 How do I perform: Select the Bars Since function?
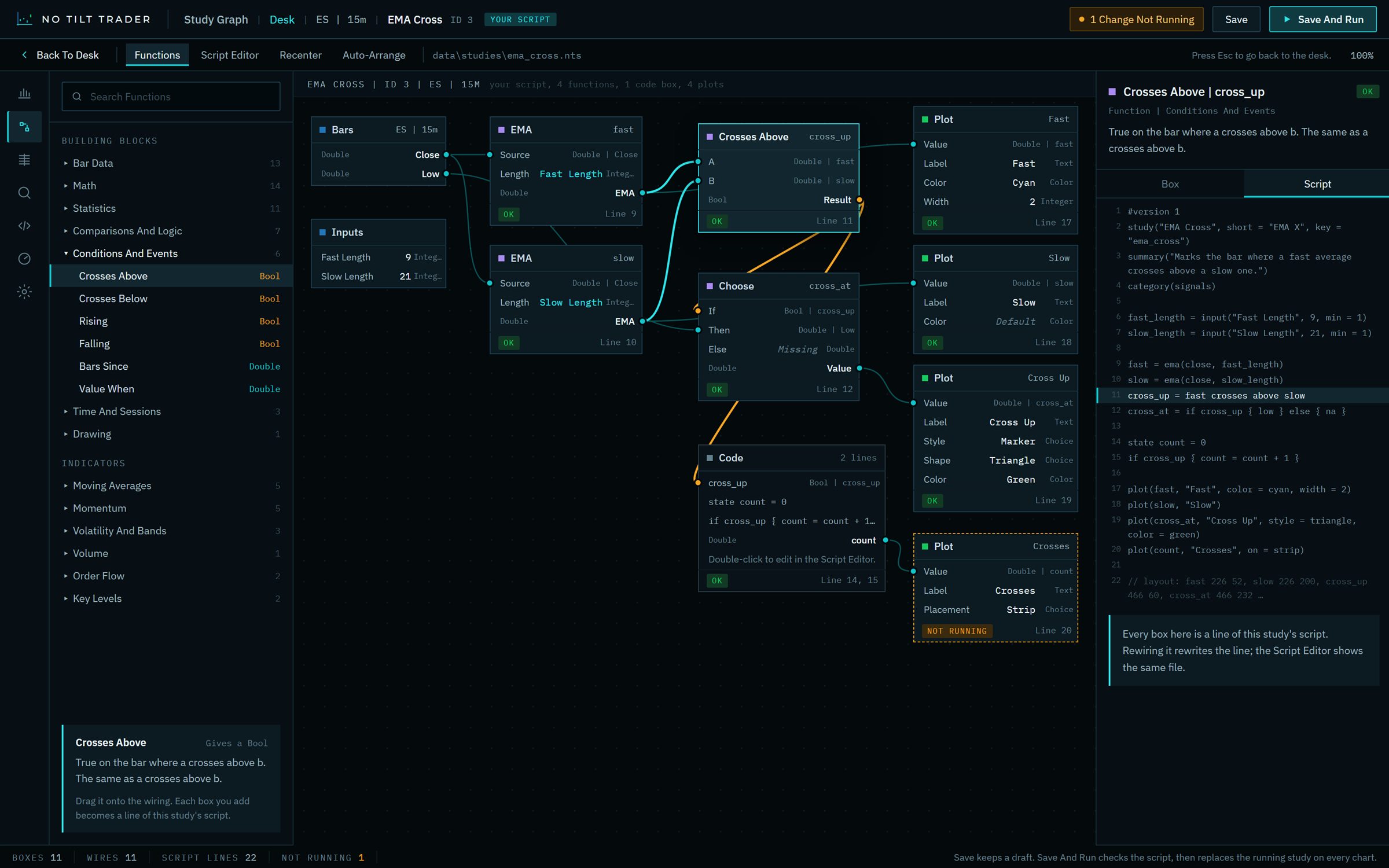pos(171,366)
